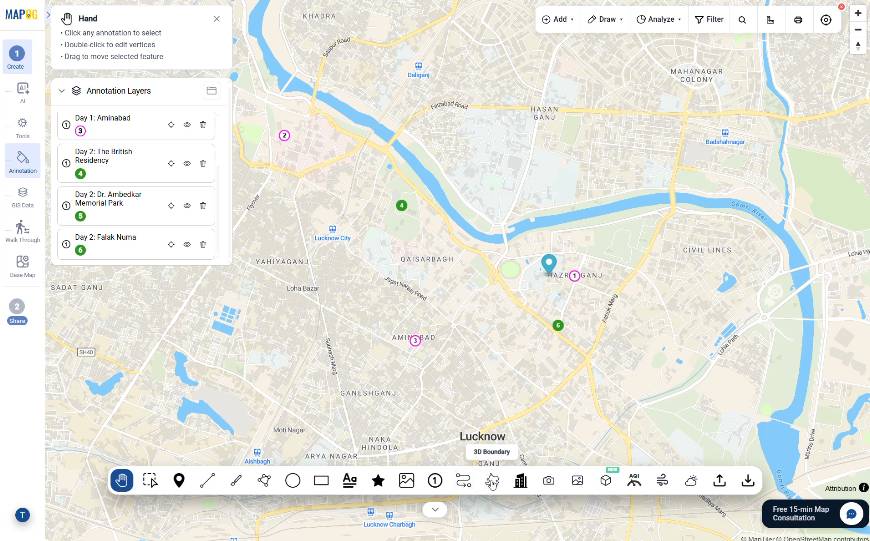Image resolution: width=870 pixels, height=541 pixels.
Task: Open Free 15-min Map Consultation chat
Action: tap(815, 514)
